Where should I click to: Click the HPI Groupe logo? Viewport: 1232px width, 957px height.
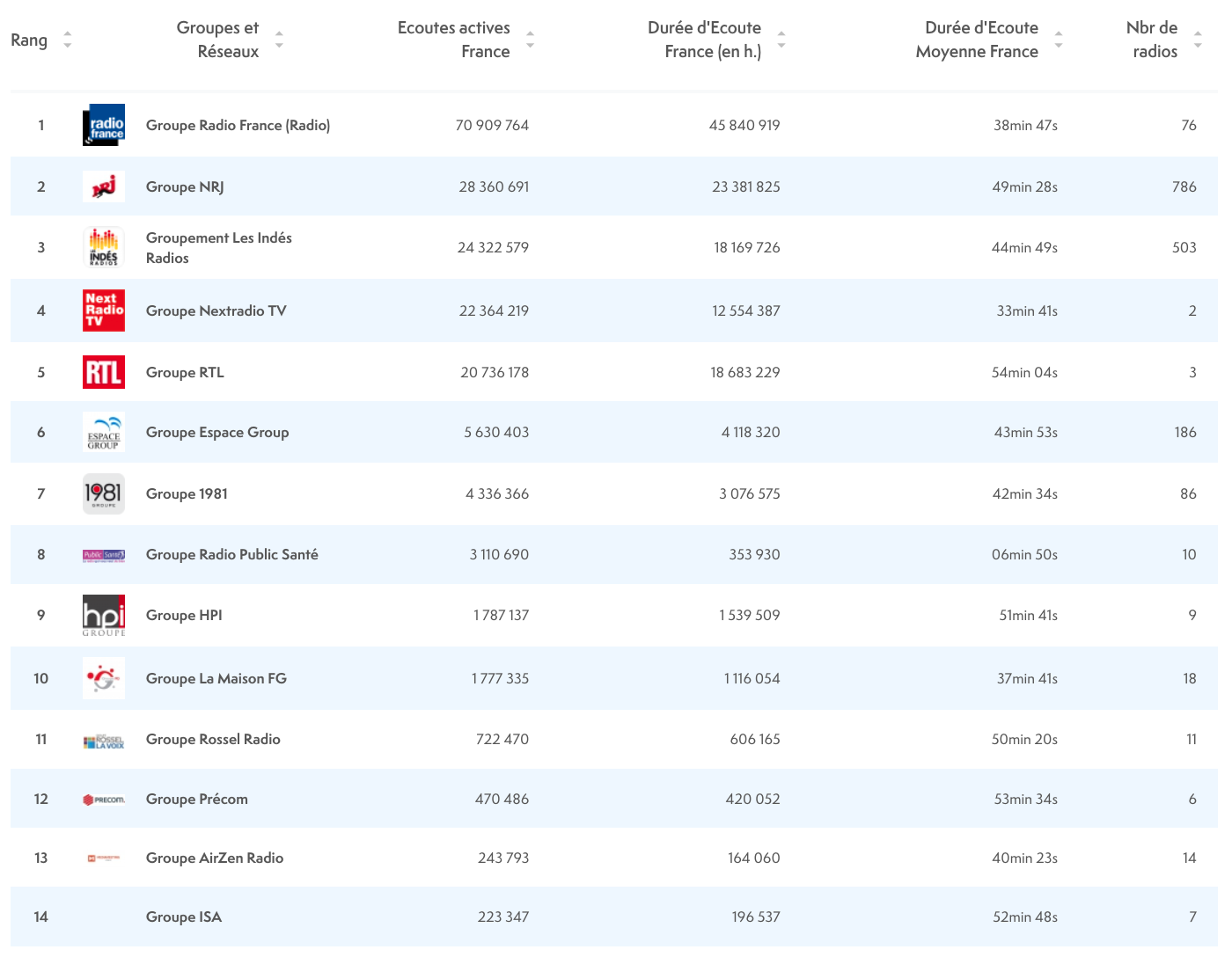point(104,615)
